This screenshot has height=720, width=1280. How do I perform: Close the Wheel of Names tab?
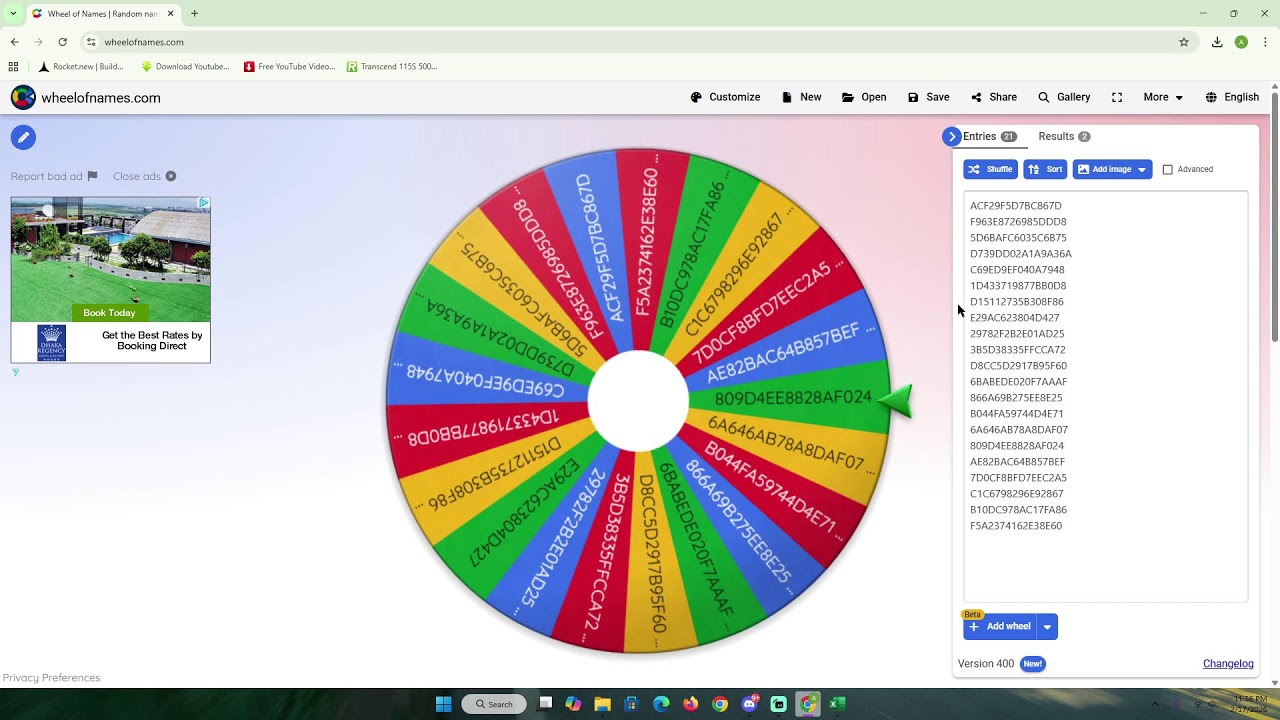click(x=170, y=14)
